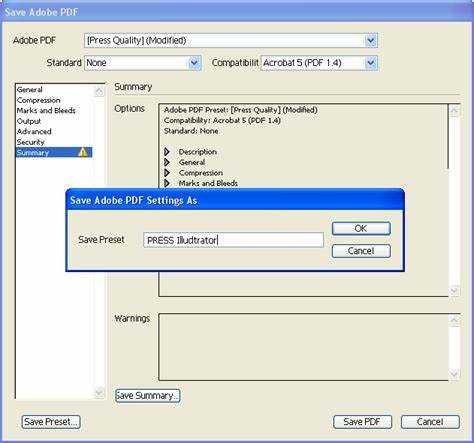
Task: Expand the Marks and Bleeds section in Options
Action: pos(167,183)
